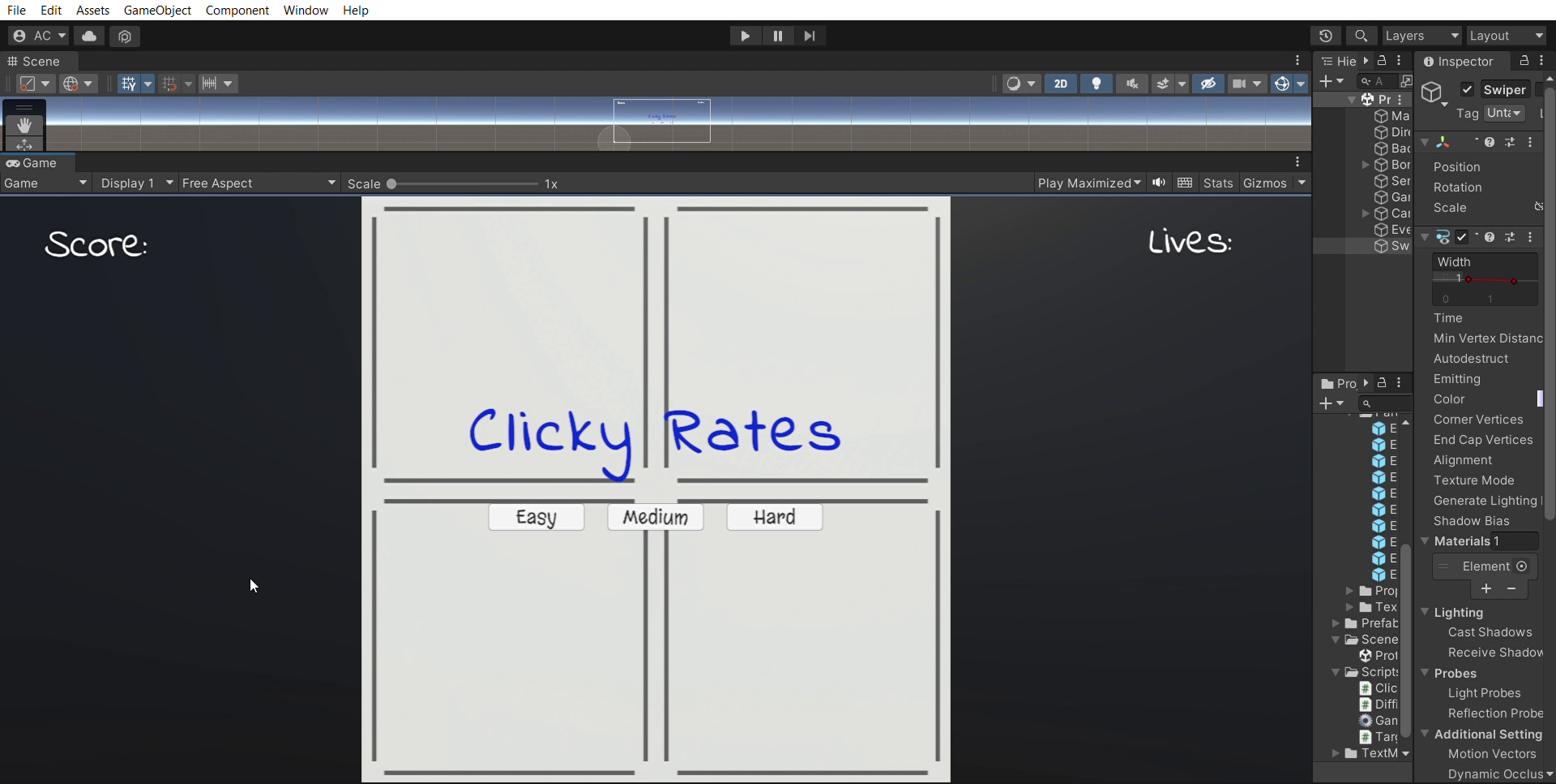
Task: Open the Trail Renderer presets icon
Action: 1510,237
